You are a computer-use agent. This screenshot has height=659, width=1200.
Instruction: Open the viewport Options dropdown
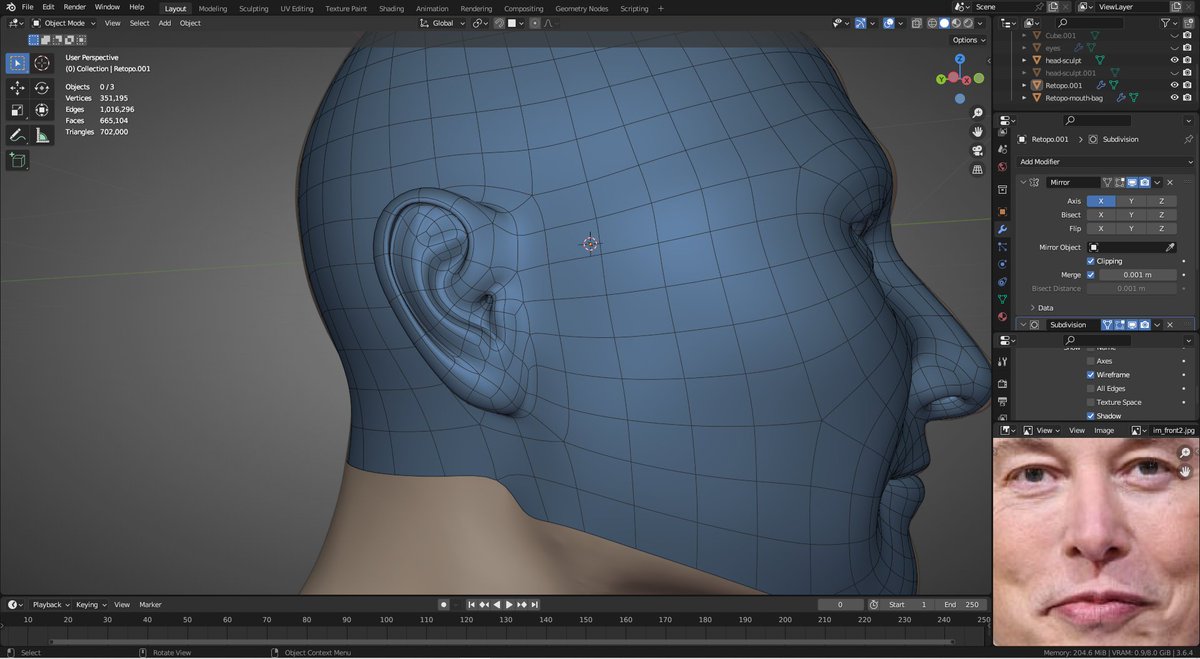[x=967, y=40]
